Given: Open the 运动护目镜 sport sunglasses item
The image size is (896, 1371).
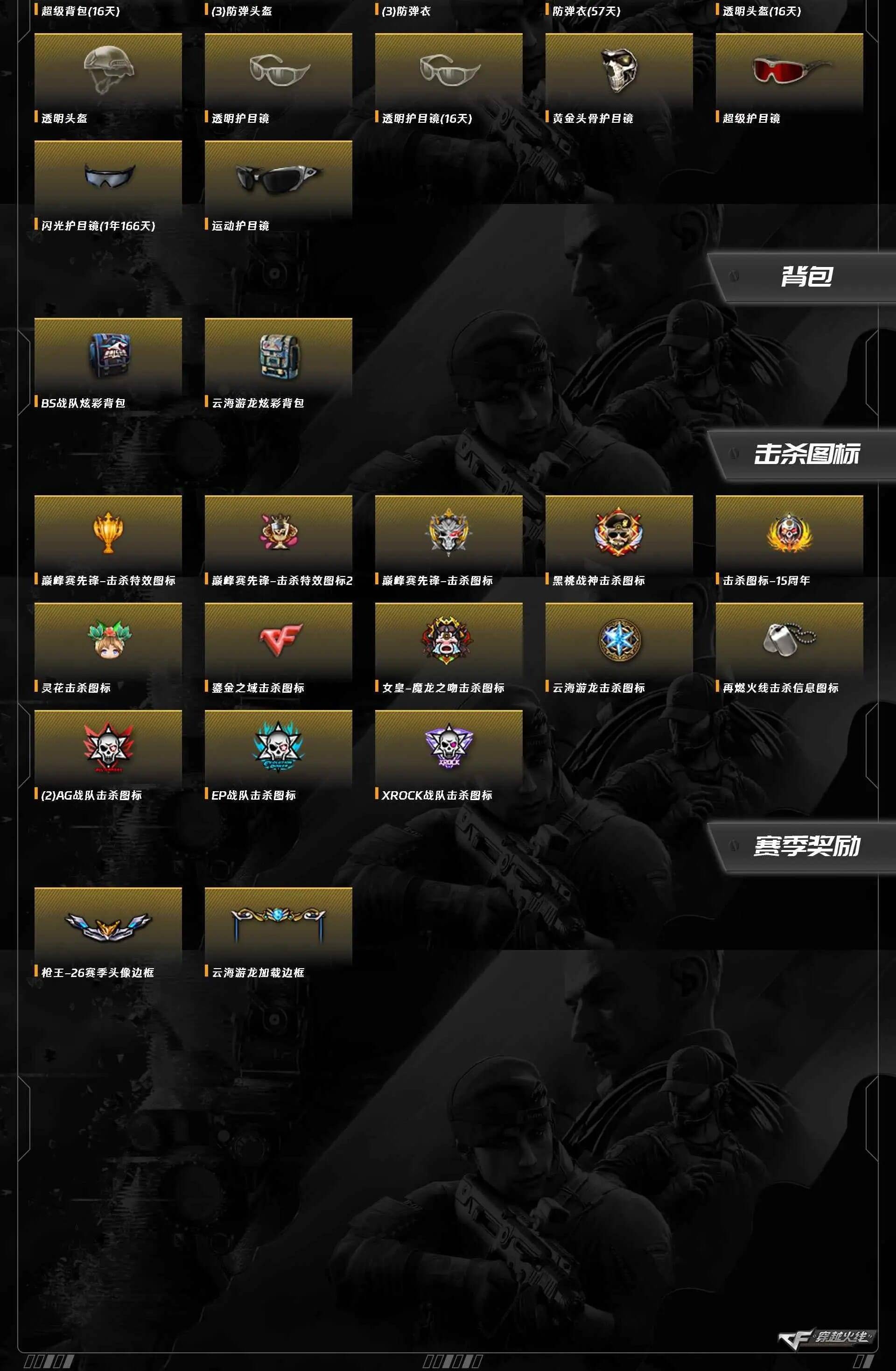Looking at the screenshot, I should [278, 178].
